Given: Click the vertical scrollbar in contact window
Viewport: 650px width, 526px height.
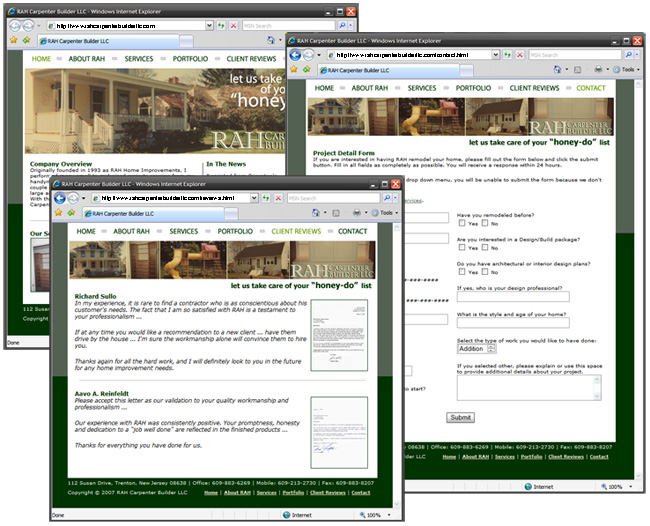Looking at the screenshot, I should (638, 279).
